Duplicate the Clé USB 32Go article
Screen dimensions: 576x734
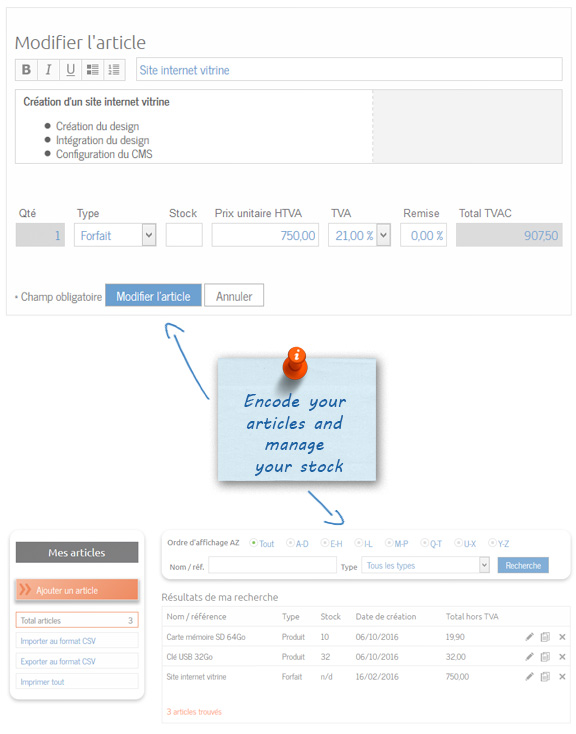(545, 657)
